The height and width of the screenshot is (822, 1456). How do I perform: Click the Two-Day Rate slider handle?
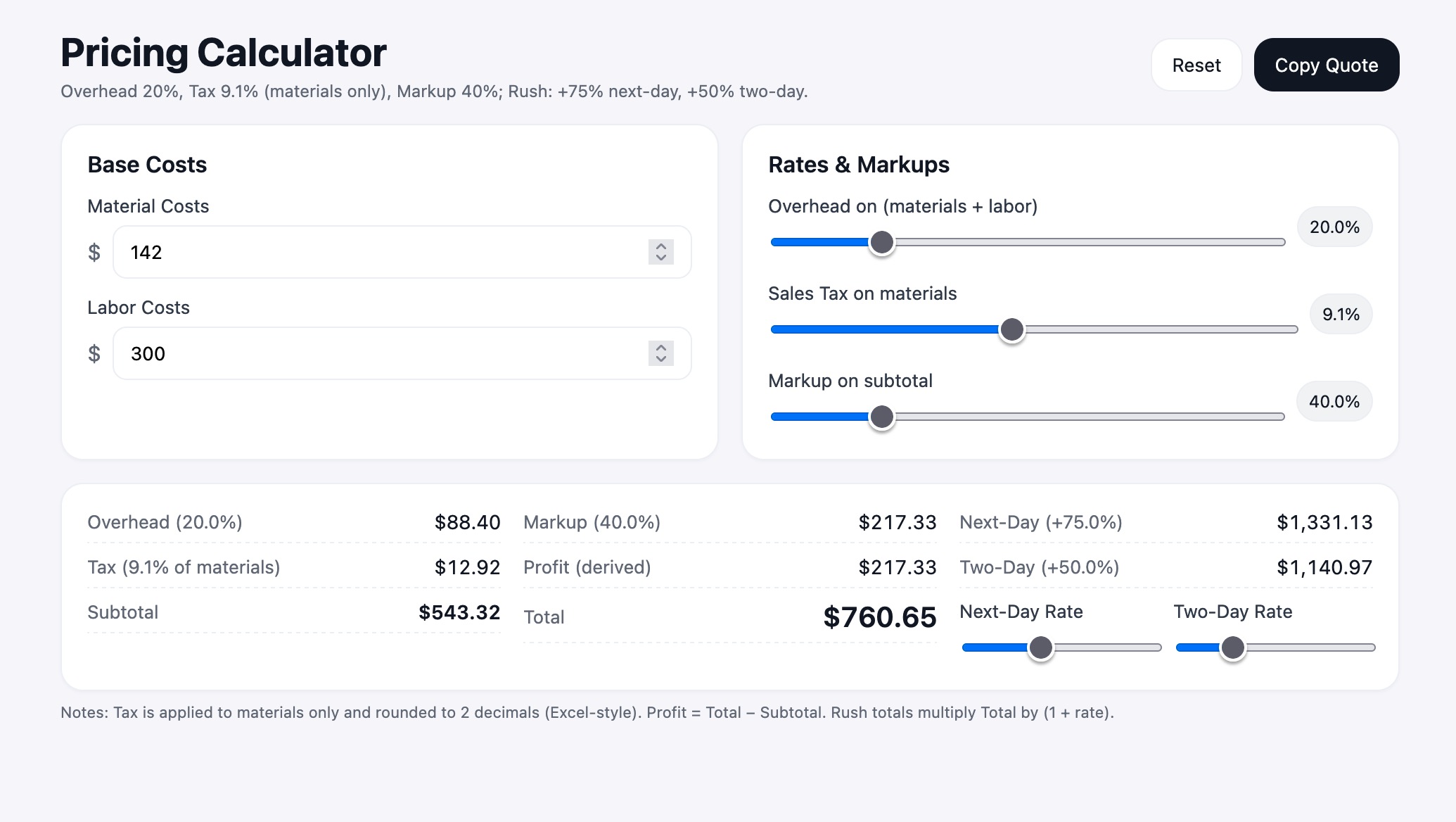pos(1232,647)
